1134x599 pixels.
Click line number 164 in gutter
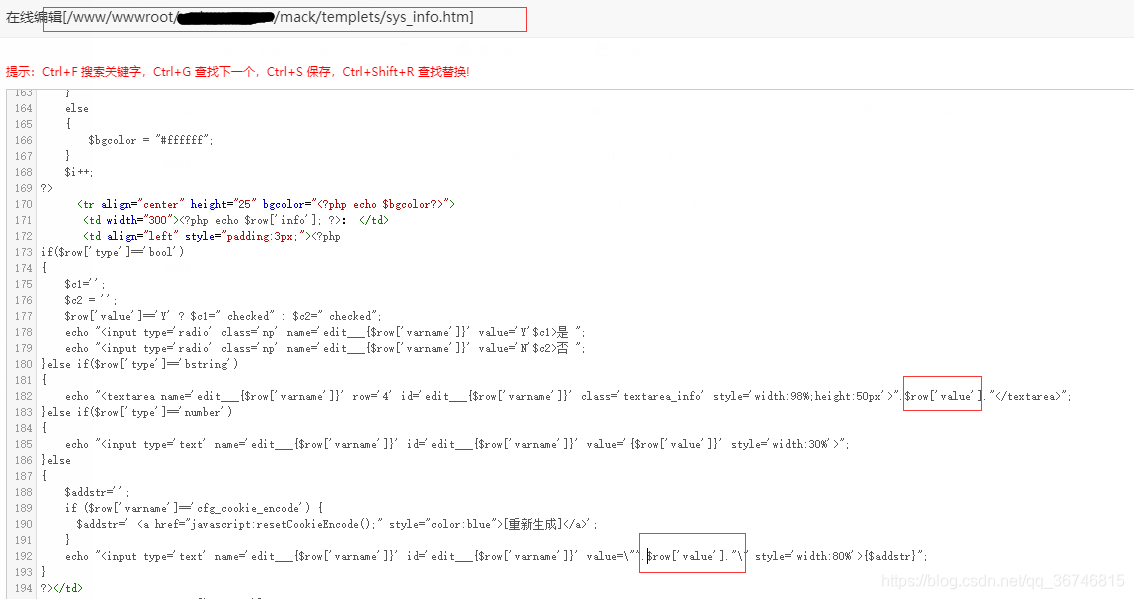click(x=24, y=109)
